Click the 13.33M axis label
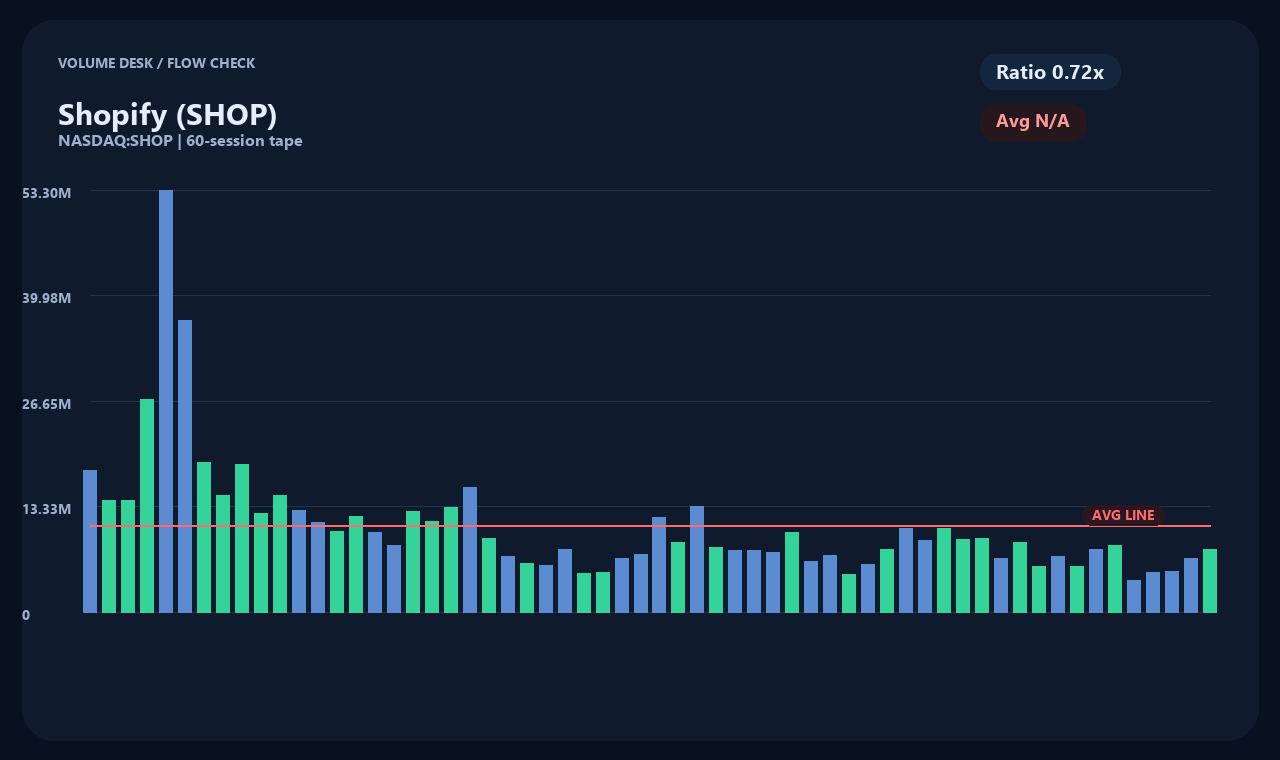Image resolution: width=1280 pixels, height=760 pixels. [x=47, y=509]
